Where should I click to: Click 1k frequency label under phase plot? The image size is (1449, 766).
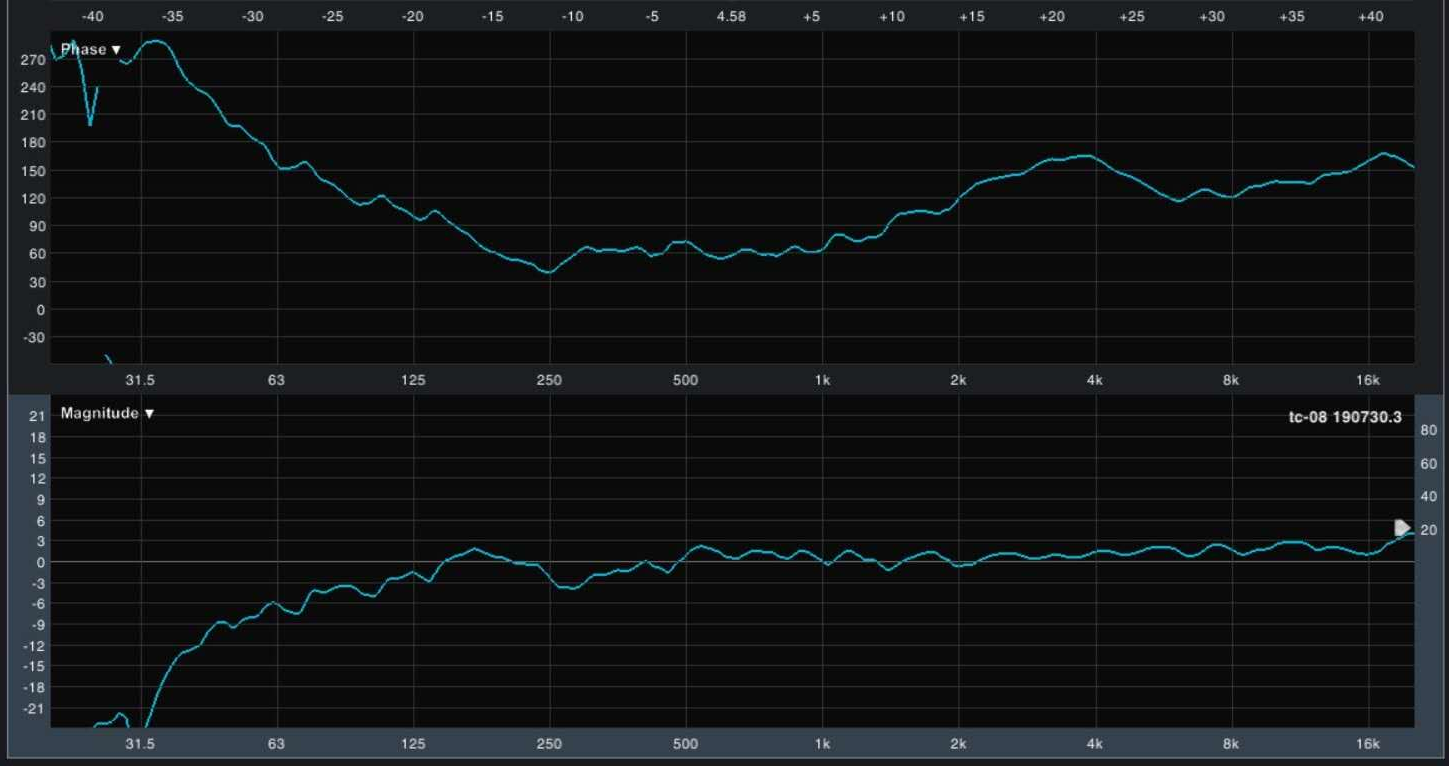(822, 380)
